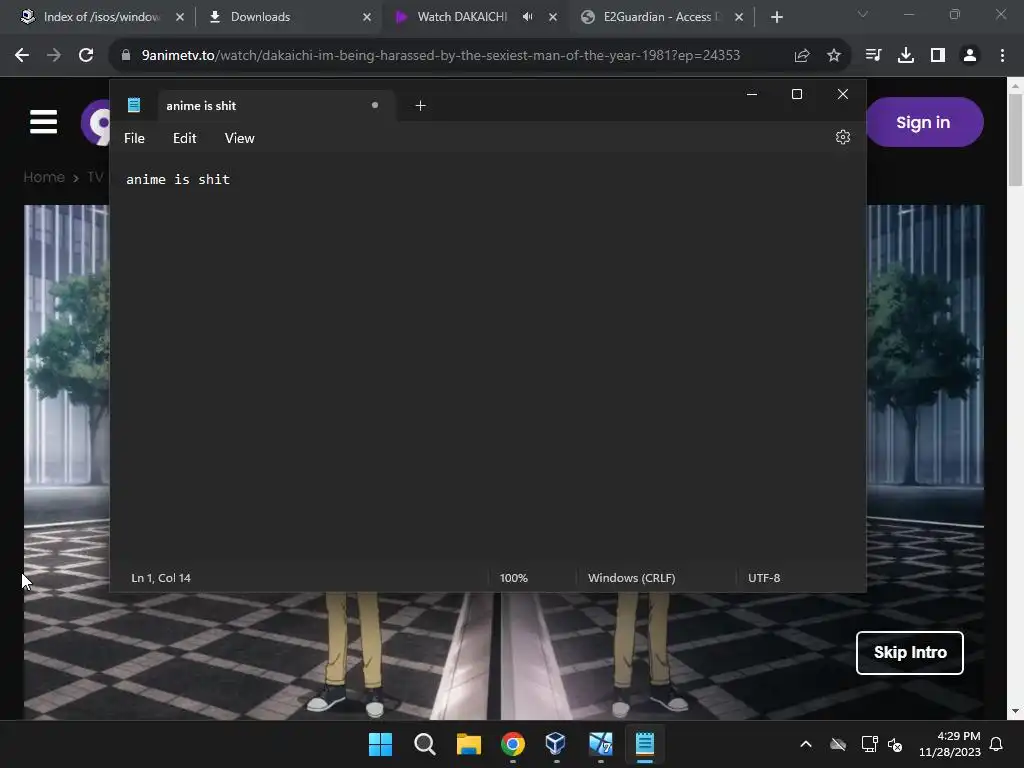Bookmark this page with star icon
This screenshot has height=768, width=1024.
click(x=834, y=56)
